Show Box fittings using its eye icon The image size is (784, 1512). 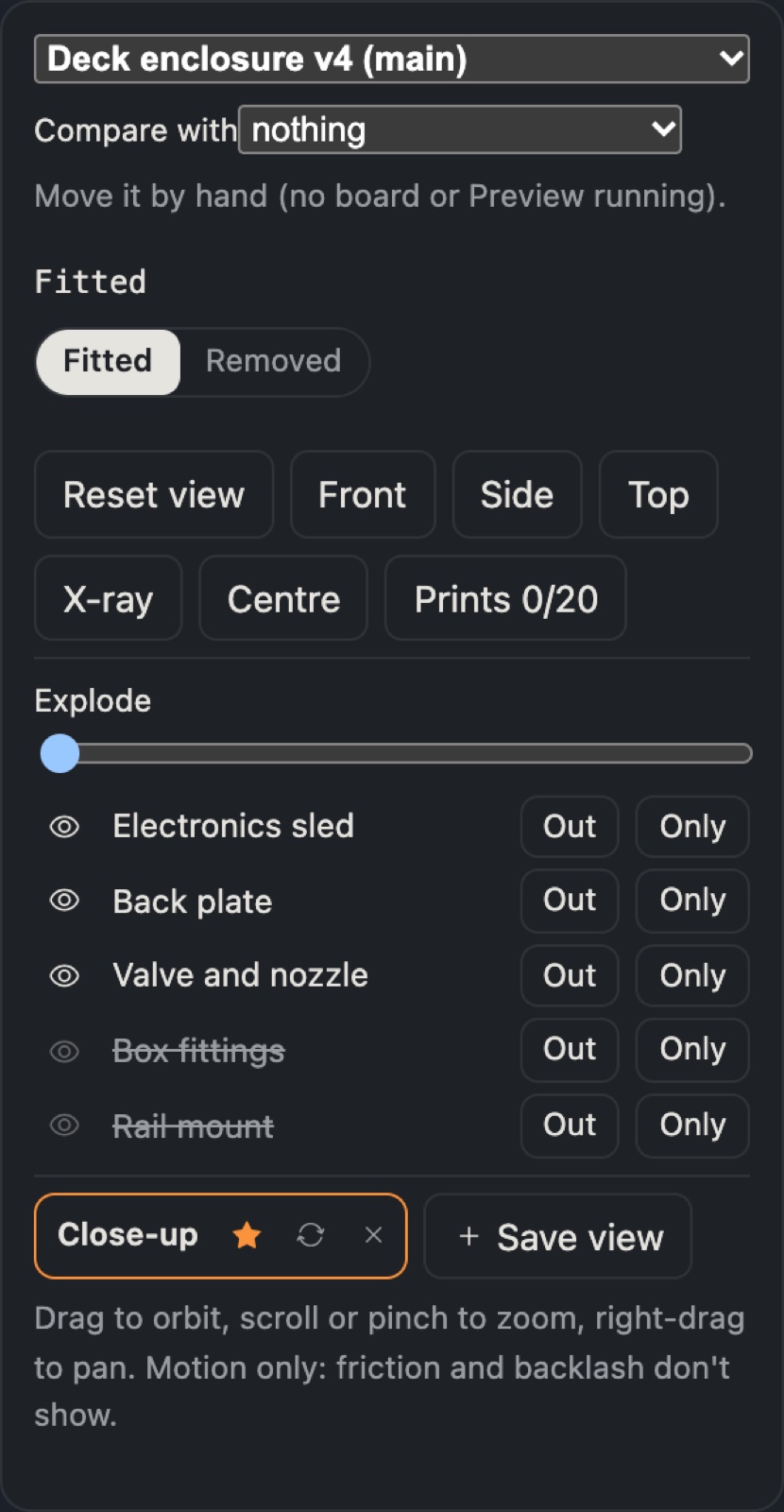64,1051
